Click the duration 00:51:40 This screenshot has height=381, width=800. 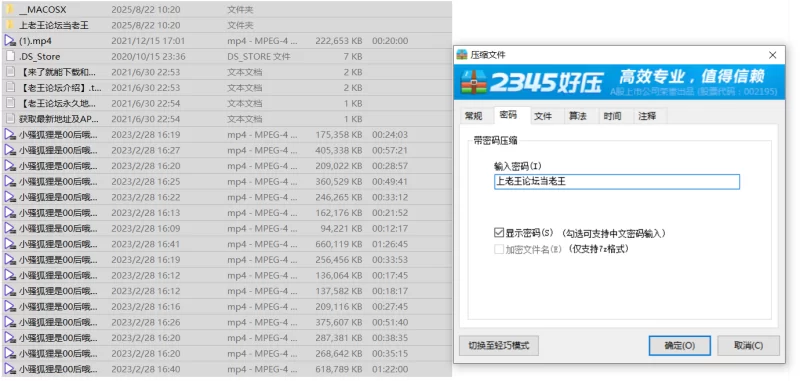point(390,322)
